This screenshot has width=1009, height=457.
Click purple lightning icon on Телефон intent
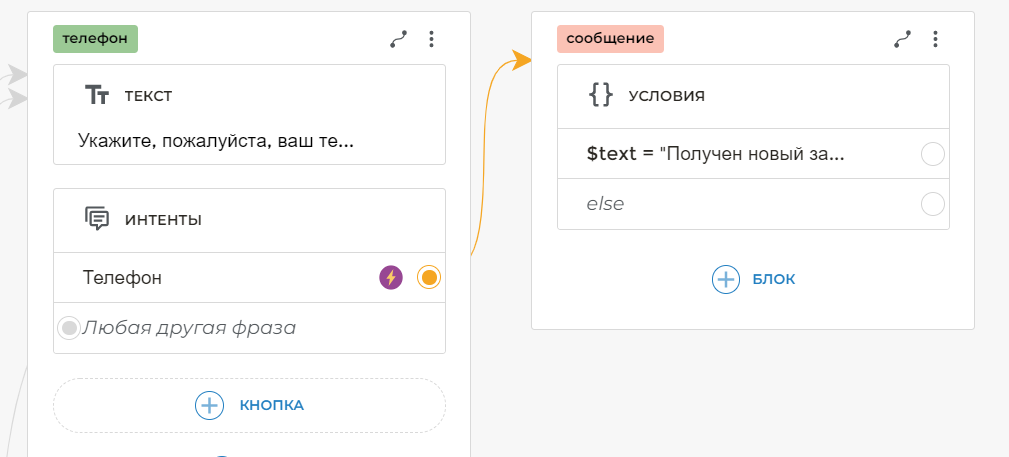(x=391, y=278)
